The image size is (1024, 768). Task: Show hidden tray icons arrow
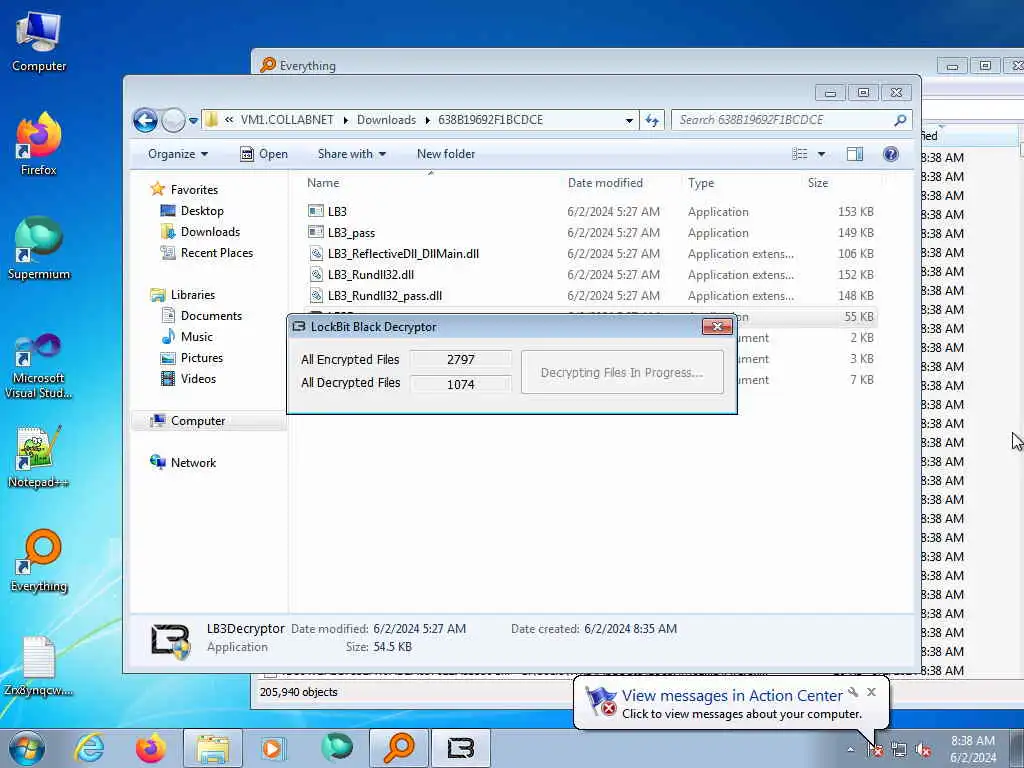(850, 750)
